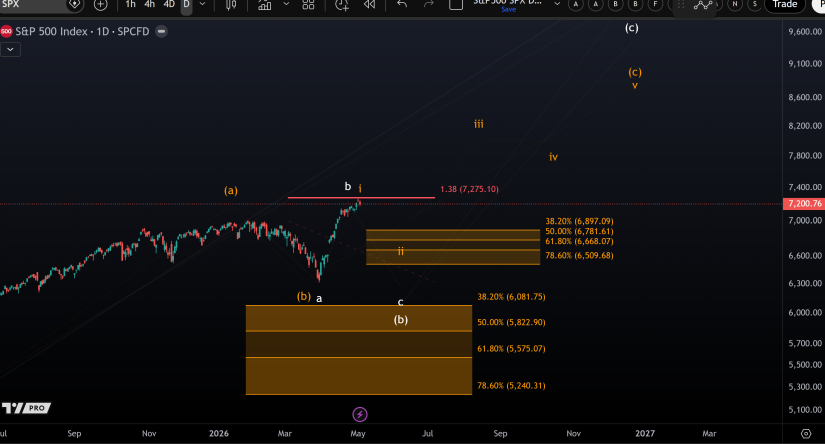Click the circled F quick button
The width and height of the screenshot is (825, 444).
coord(655,4)
